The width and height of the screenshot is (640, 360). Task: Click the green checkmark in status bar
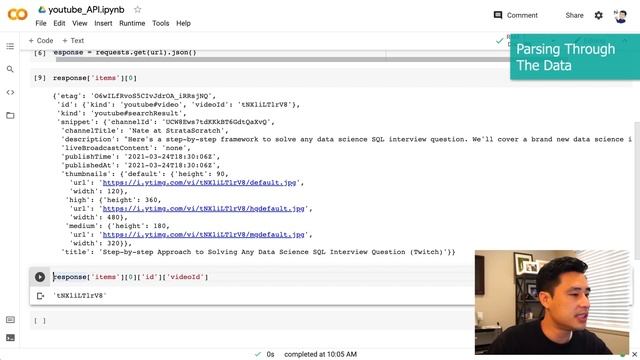[x=258, y=354]
